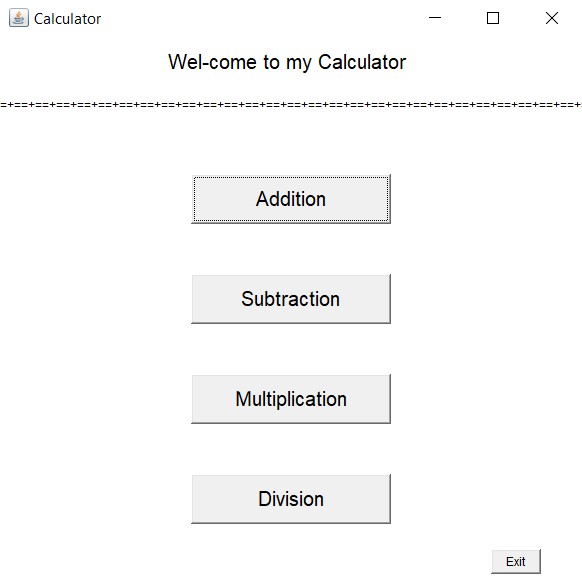Viewport: 582px width, 588px height.
Task: Click the 'Calculator' title bar text
Action: tap(68, 19)
